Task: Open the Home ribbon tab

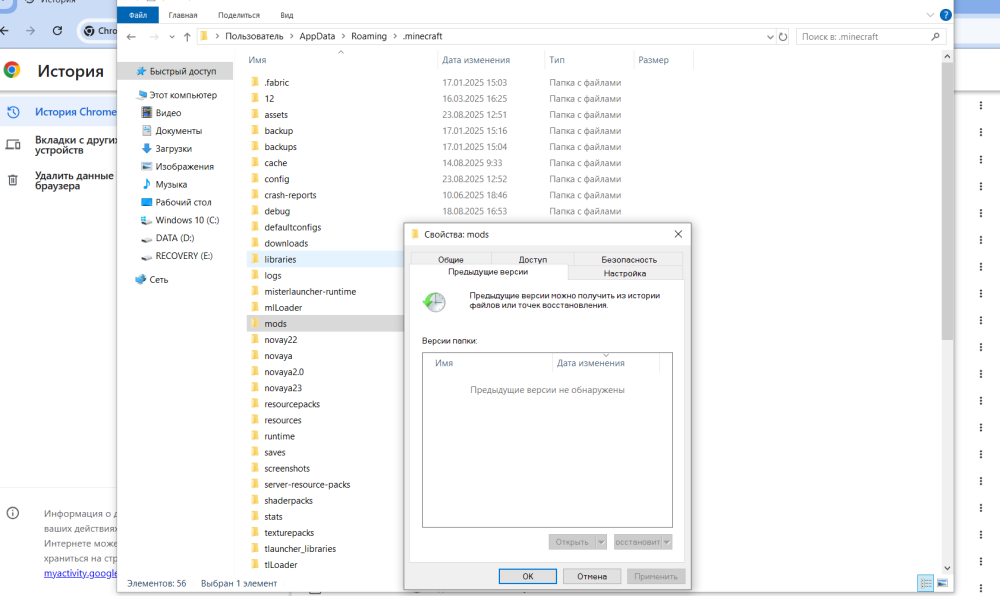Action: click(183, 15)
